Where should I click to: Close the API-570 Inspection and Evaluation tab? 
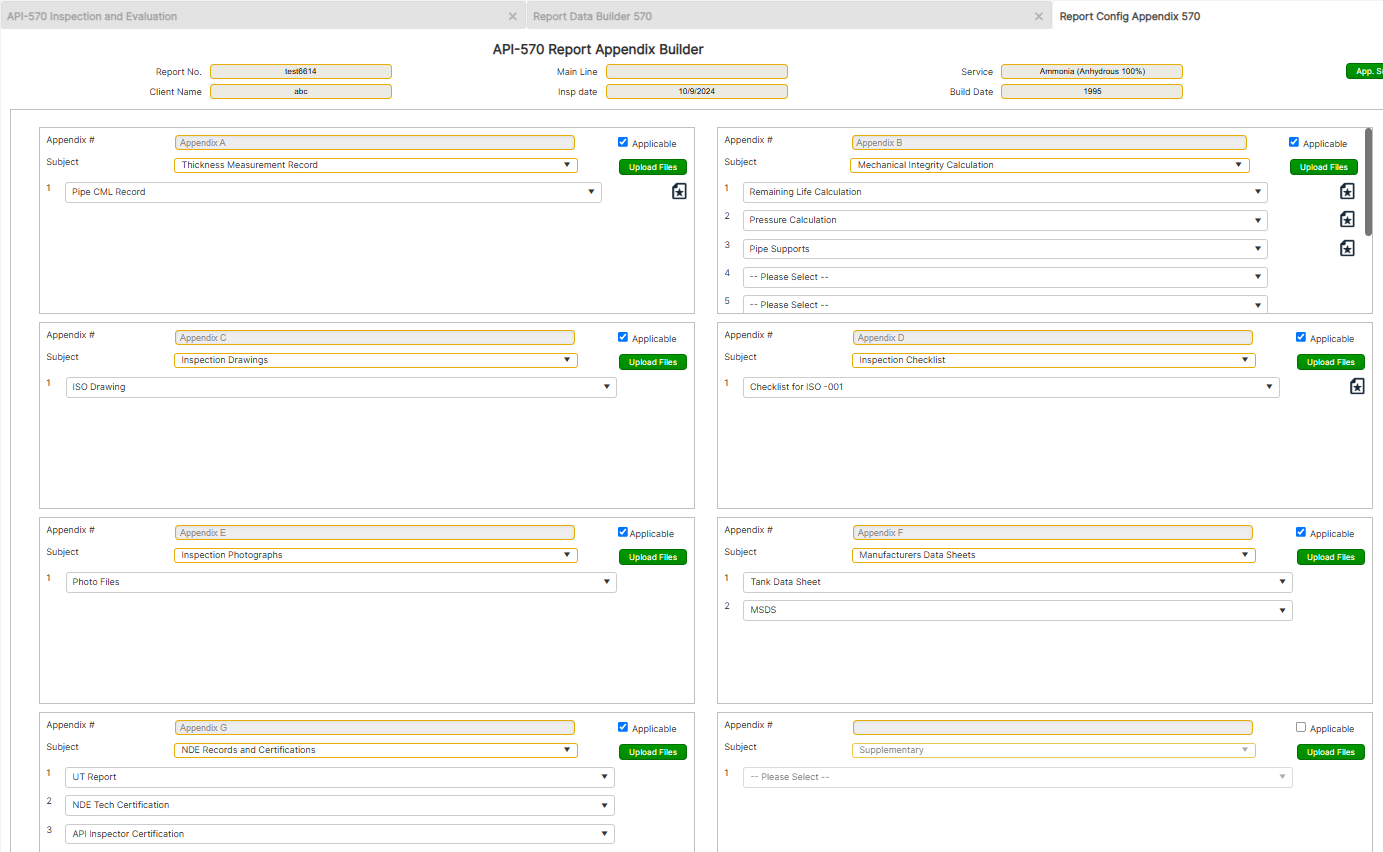pos(513,16)
